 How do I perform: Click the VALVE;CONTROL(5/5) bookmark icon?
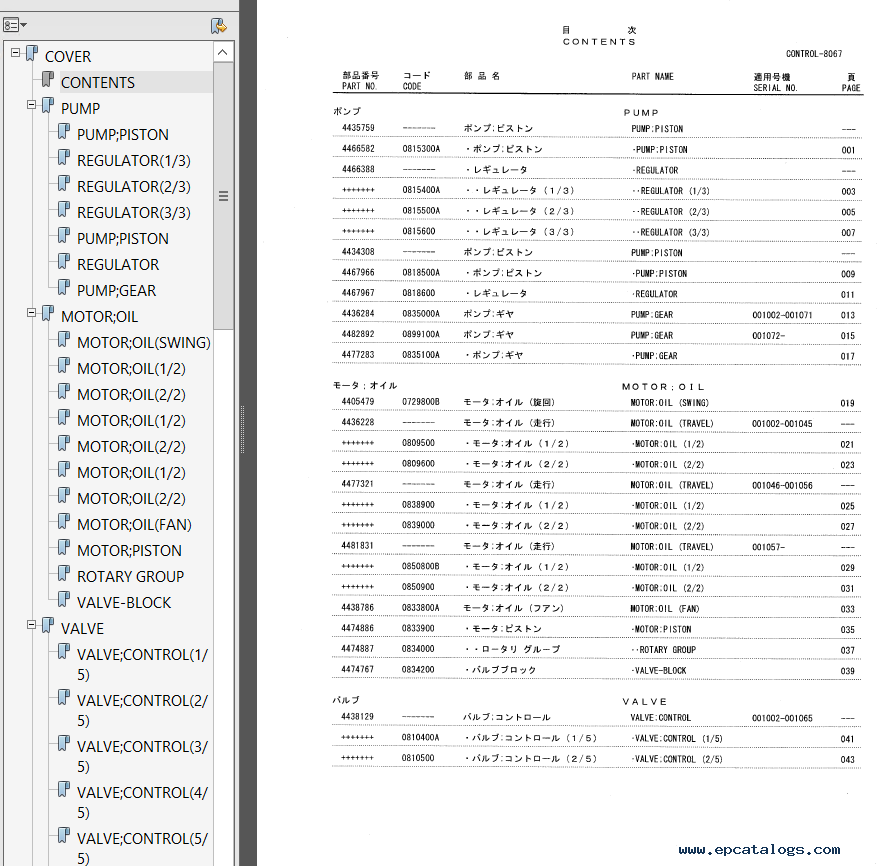(64, 836)
